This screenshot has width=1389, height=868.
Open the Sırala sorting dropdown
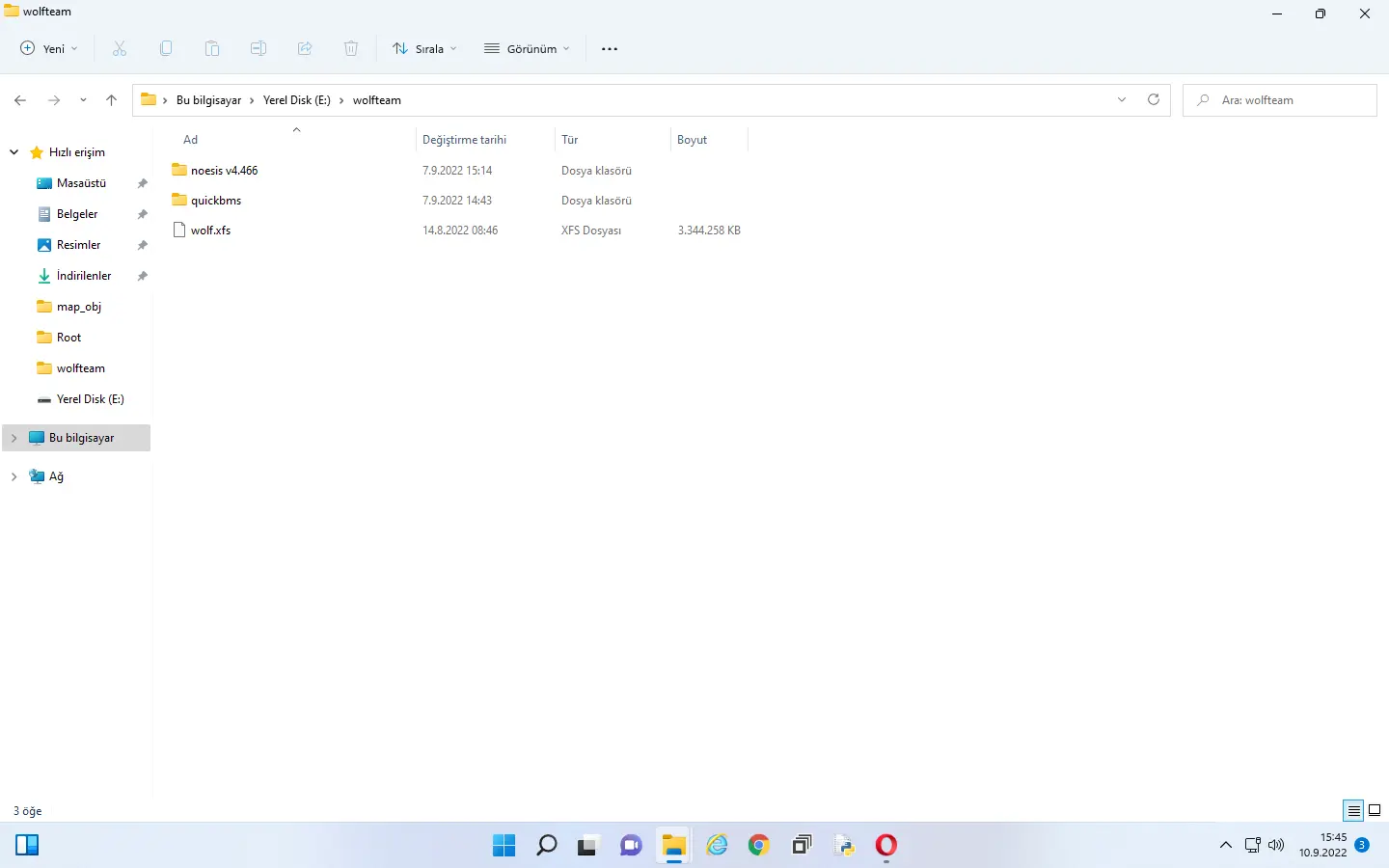(x=424, y=48)
